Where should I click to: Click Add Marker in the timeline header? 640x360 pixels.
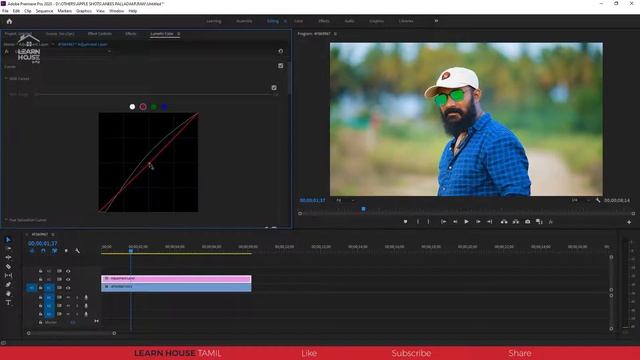click(66, 251)
